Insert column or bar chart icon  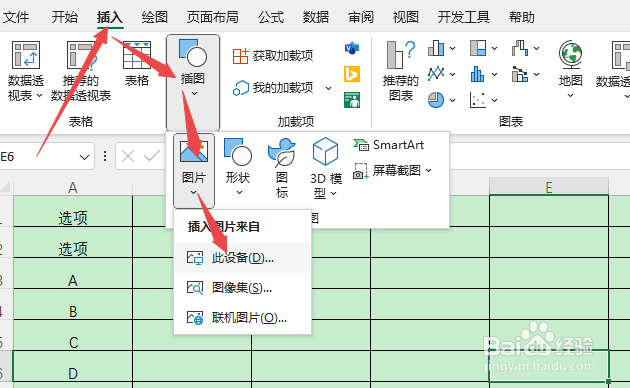436,48
